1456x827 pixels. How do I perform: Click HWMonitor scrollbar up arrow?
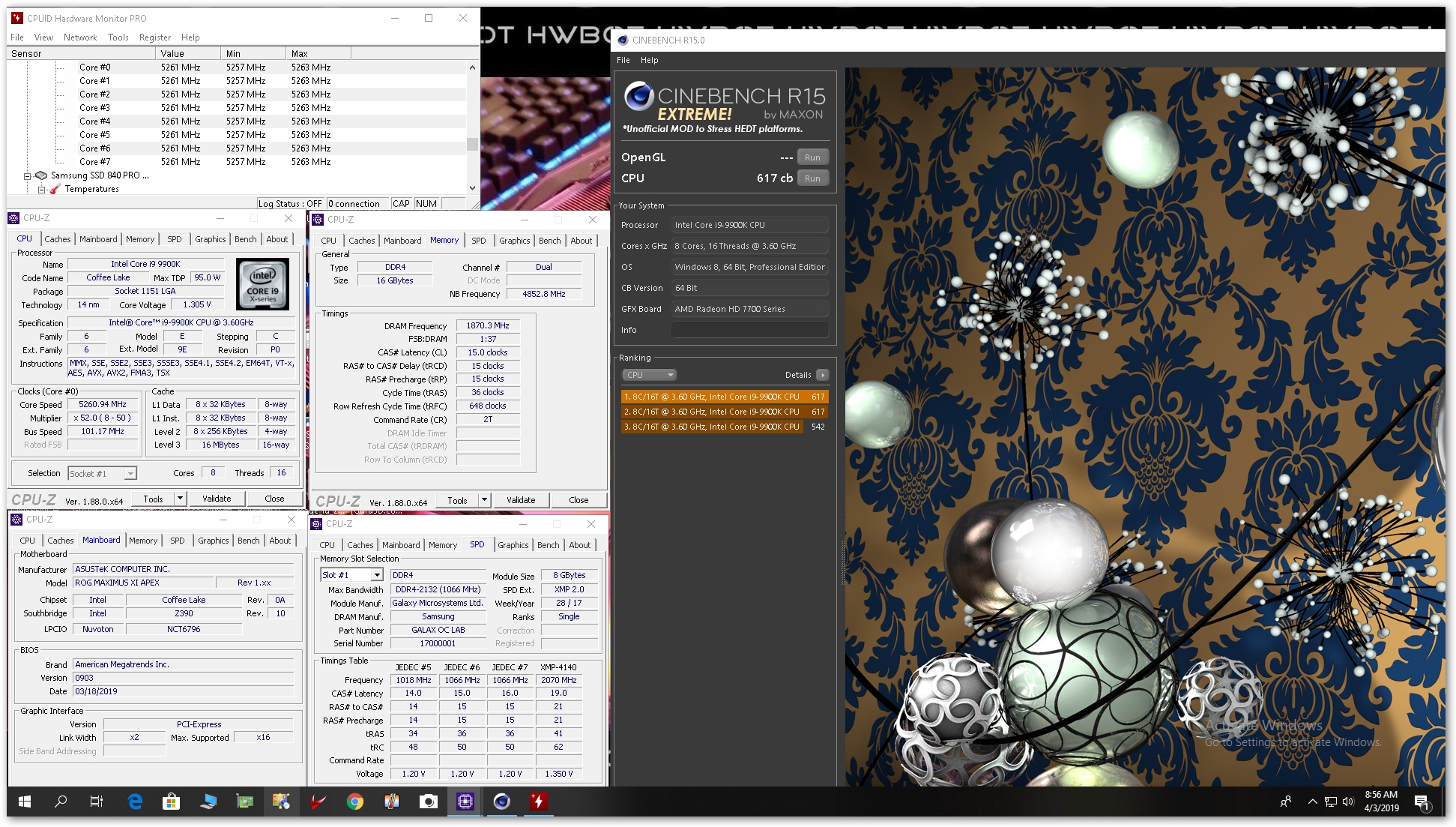472,67
